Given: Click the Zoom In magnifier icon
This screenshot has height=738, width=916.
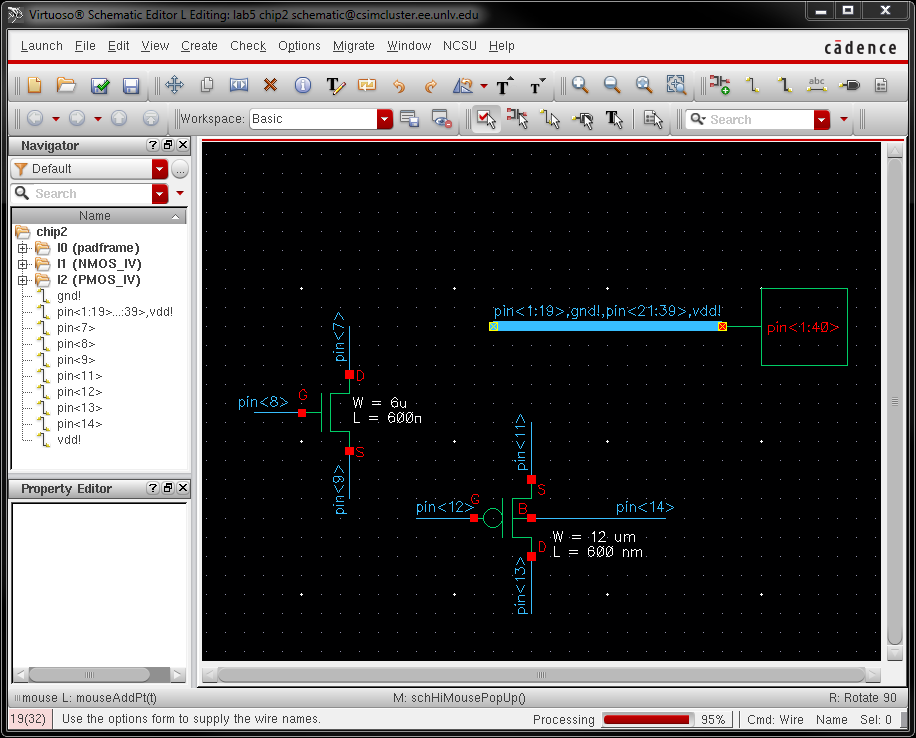Looking at the screenshot, I should (580, 86).
